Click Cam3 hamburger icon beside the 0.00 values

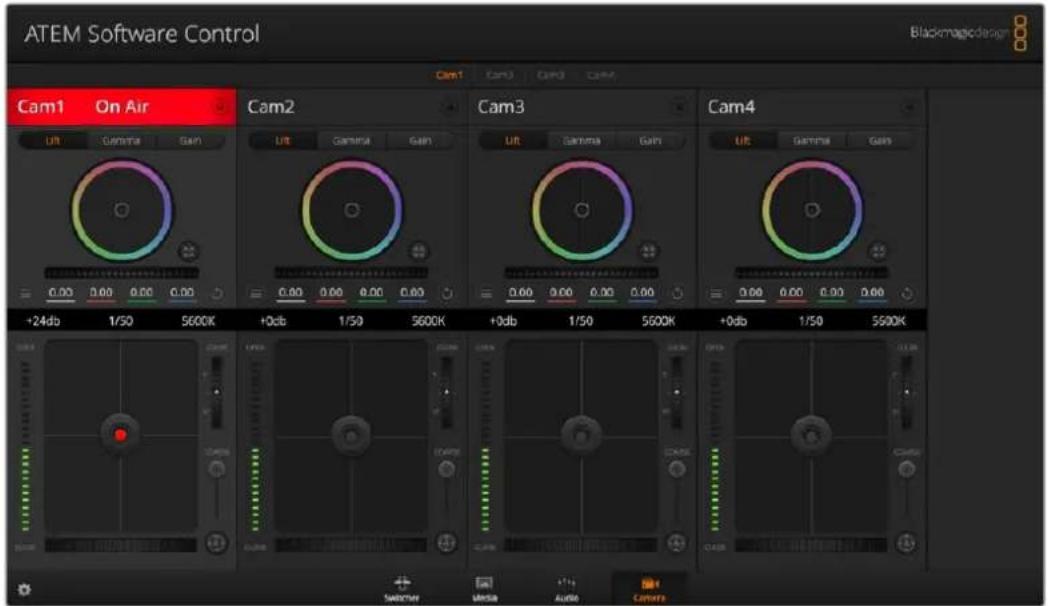coord(486,293)
